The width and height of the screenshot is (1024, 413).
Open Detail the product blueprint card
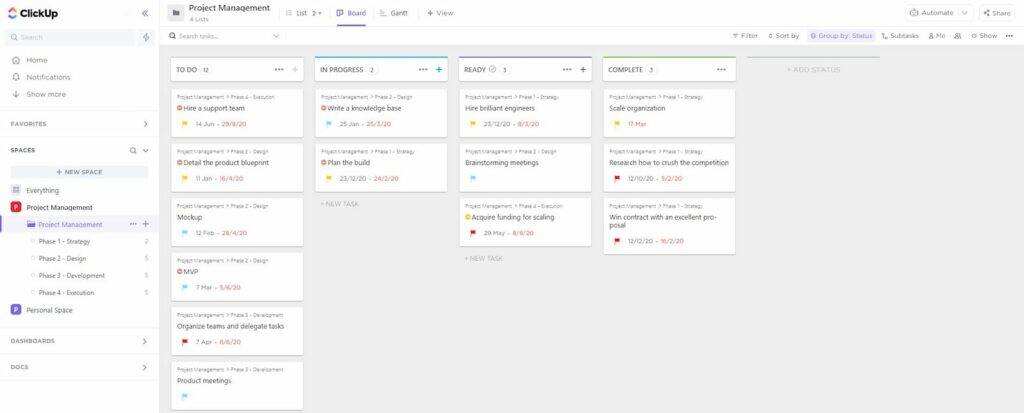tap(237, 167)
